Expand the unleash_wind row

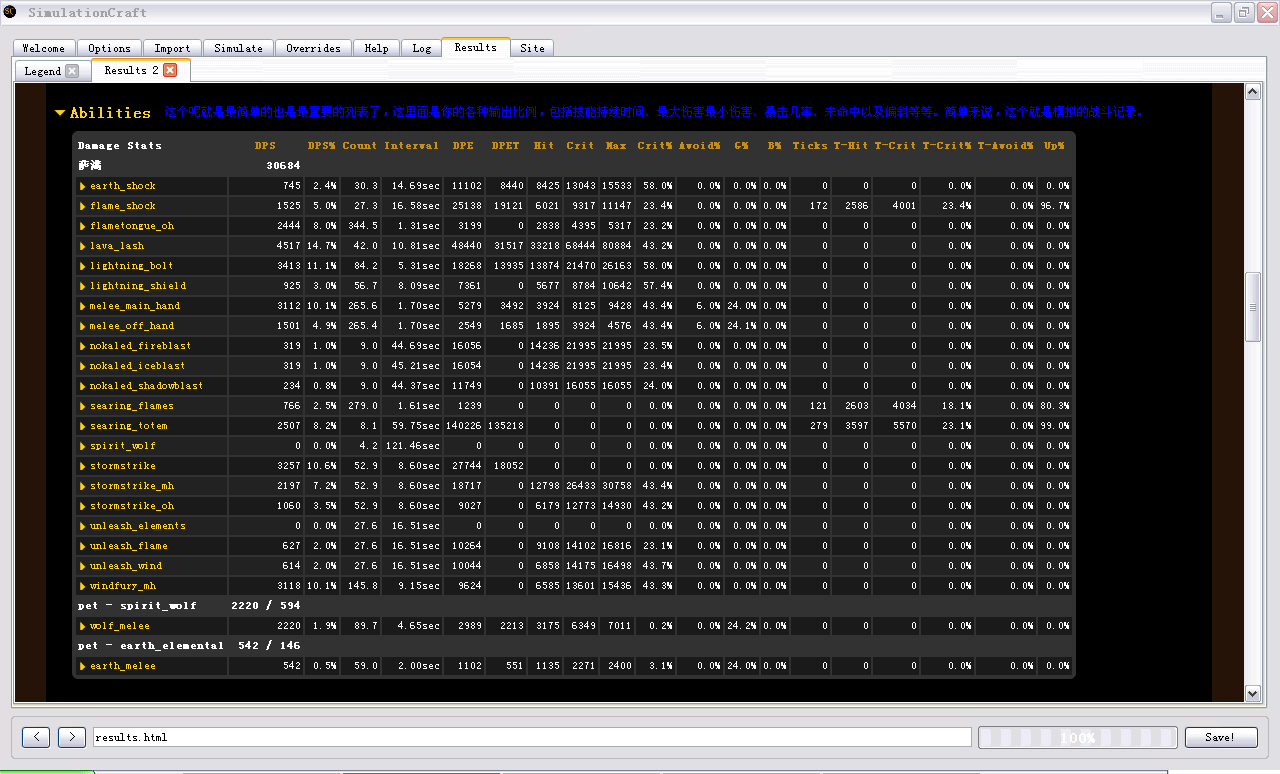[x=83, y=566]
